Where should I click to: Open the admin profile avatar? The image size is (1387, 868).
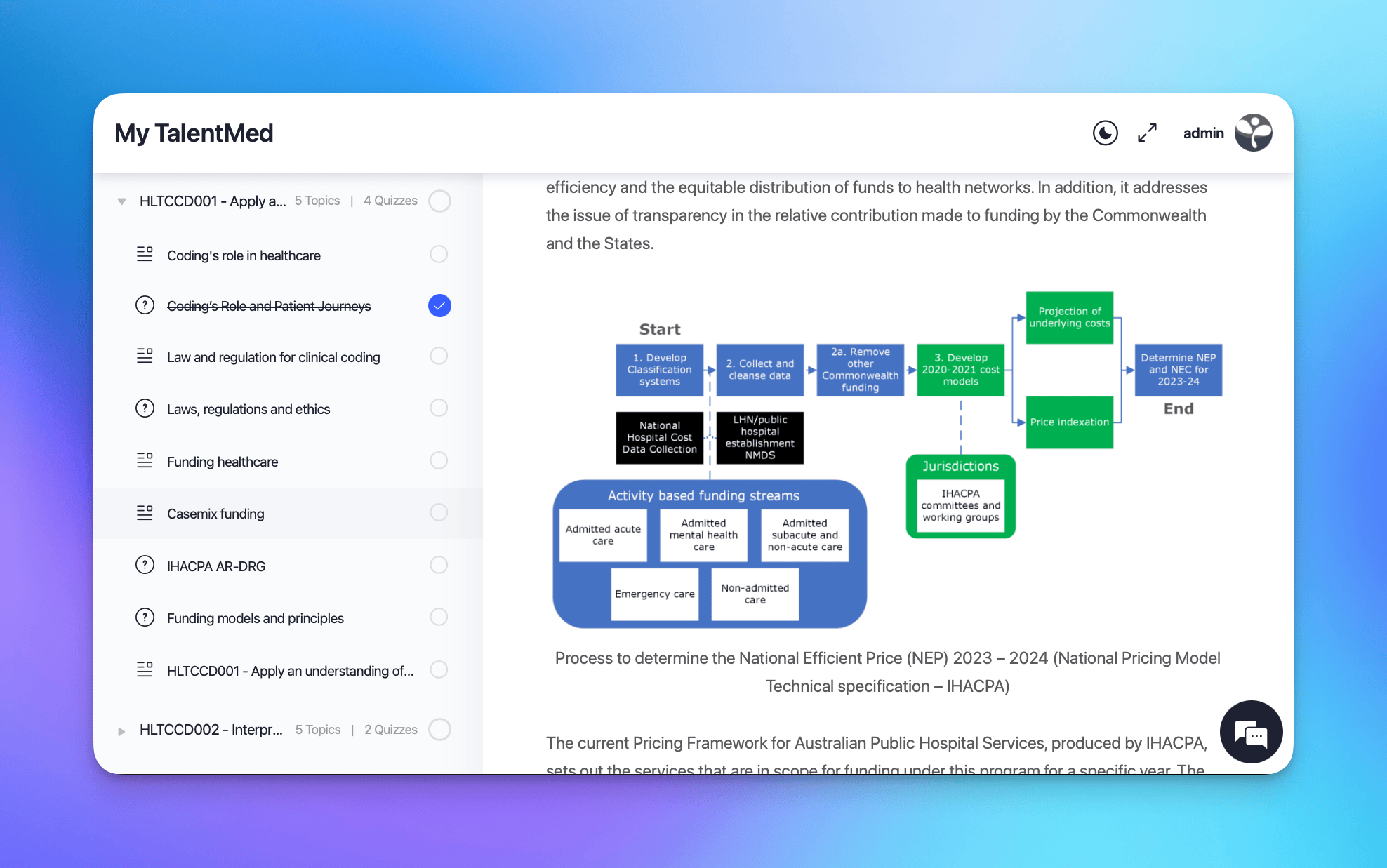[1253, 133]
